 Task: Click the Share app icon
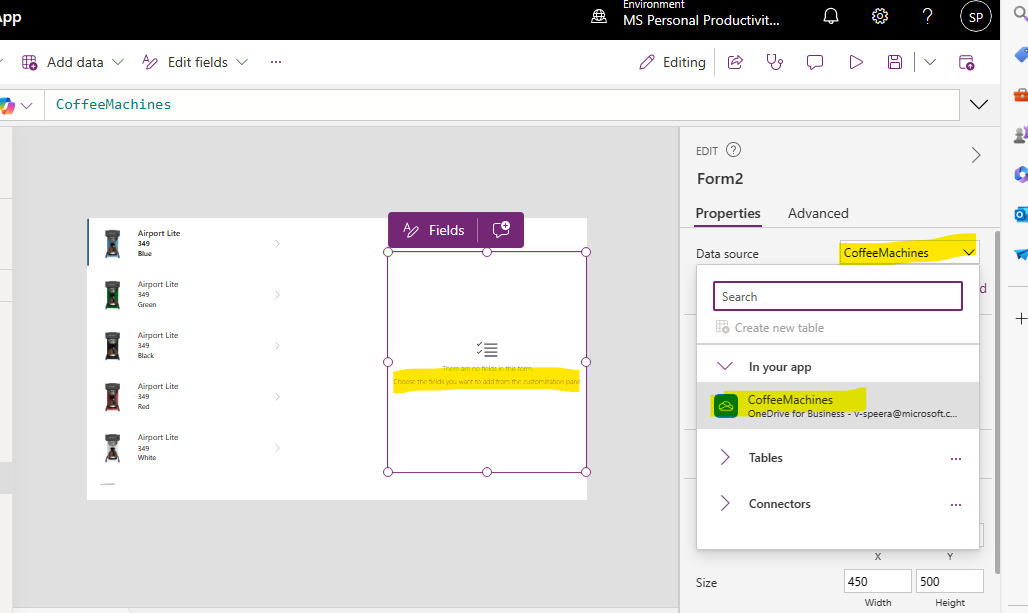pos(735,62)
